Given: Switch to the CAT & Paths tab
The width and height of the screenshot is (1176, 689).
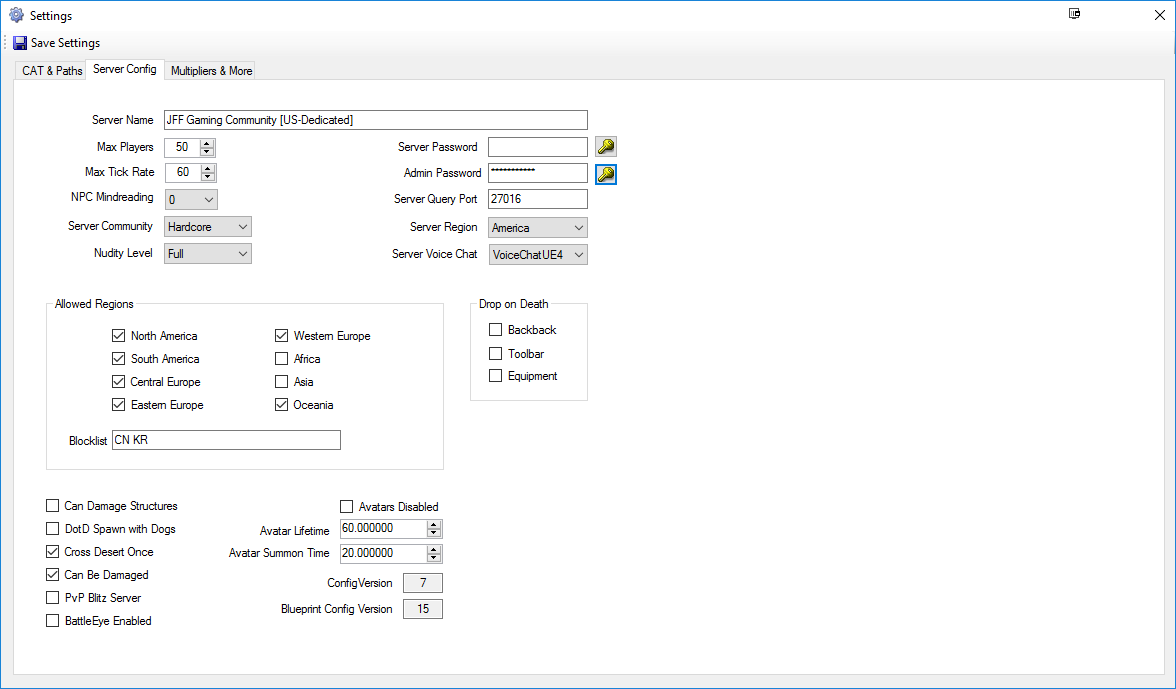Looking at the screenshot, I should (52, 71).
